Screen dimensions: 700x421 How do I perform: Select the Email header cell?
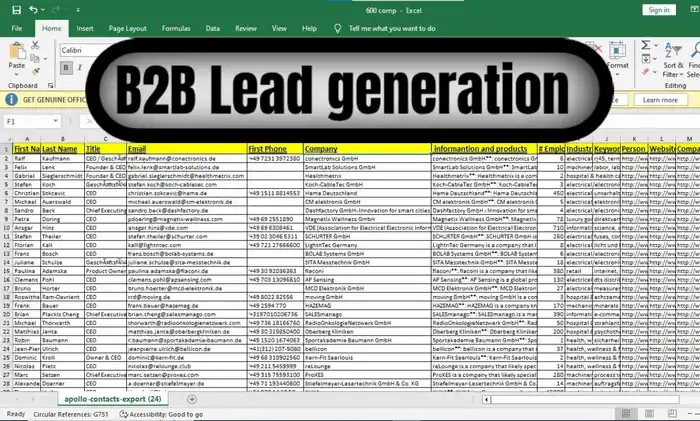(x=187, y=149)
